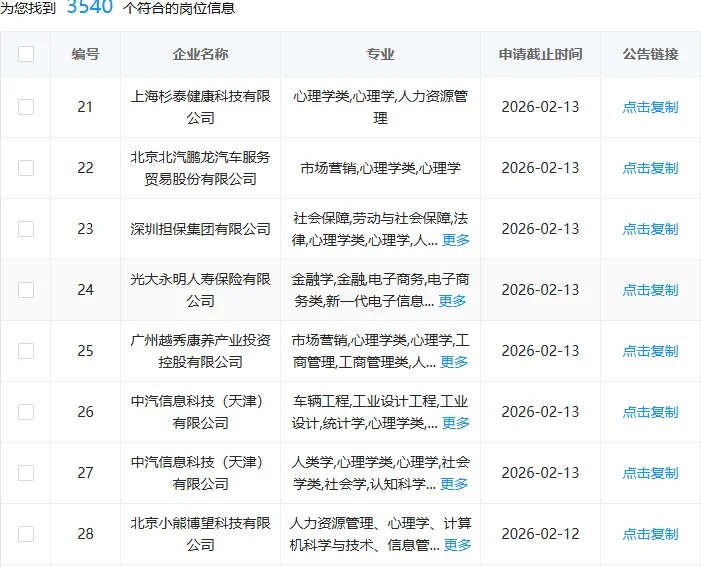
Task: Copy link for 北京小熊博望科技有限公司
Action: tap(650, 534)
